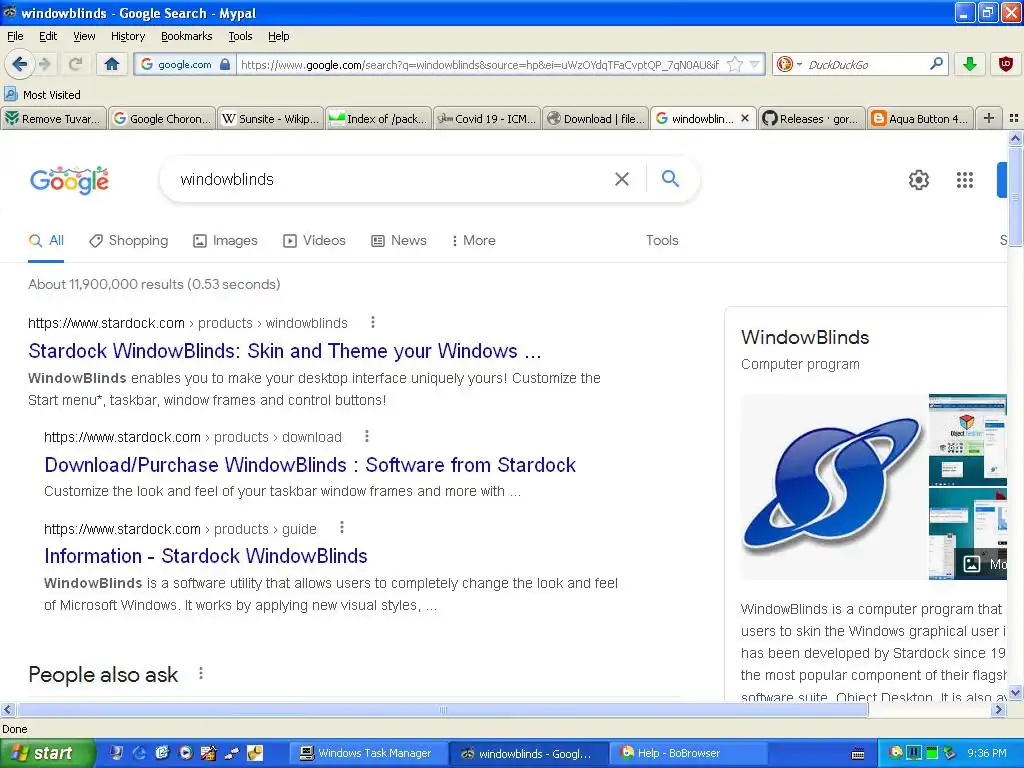Screen dimensions: 1024x768
Task: Open the Most Visited bookmarks folder
Action: [x=43, y=95]
